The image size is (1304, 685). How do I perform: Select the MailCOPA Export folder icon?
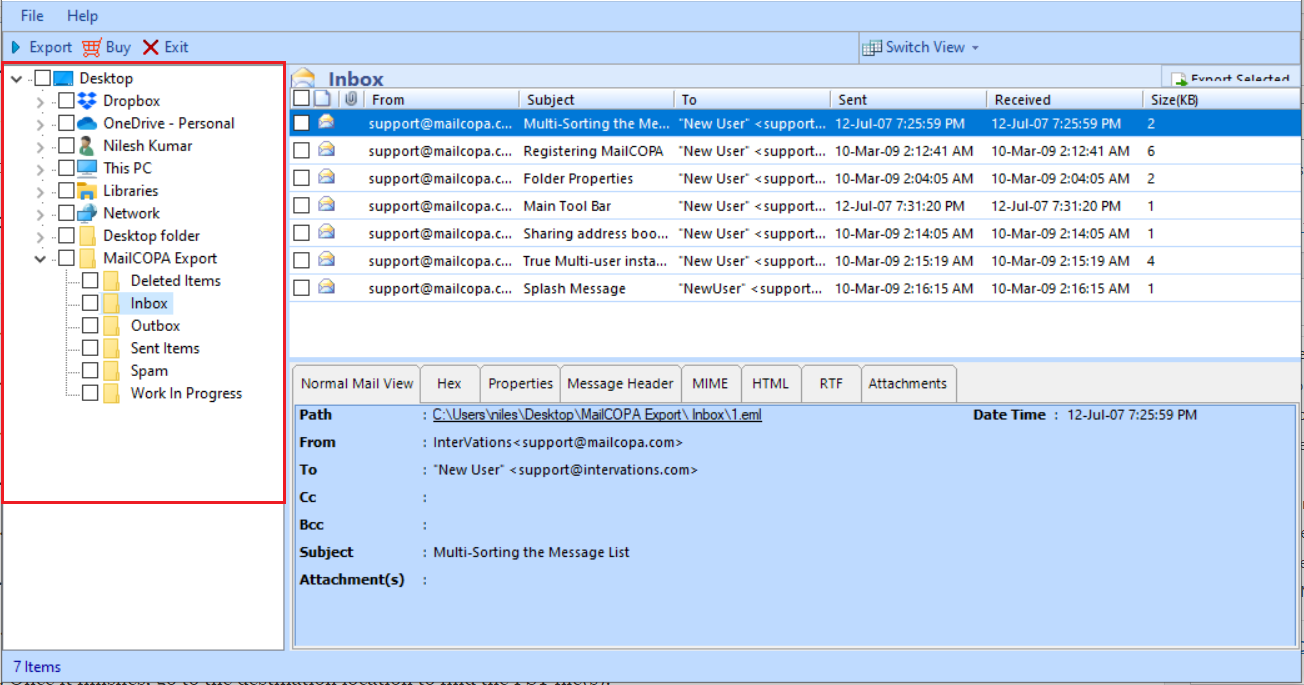click(x=87, y=258)
